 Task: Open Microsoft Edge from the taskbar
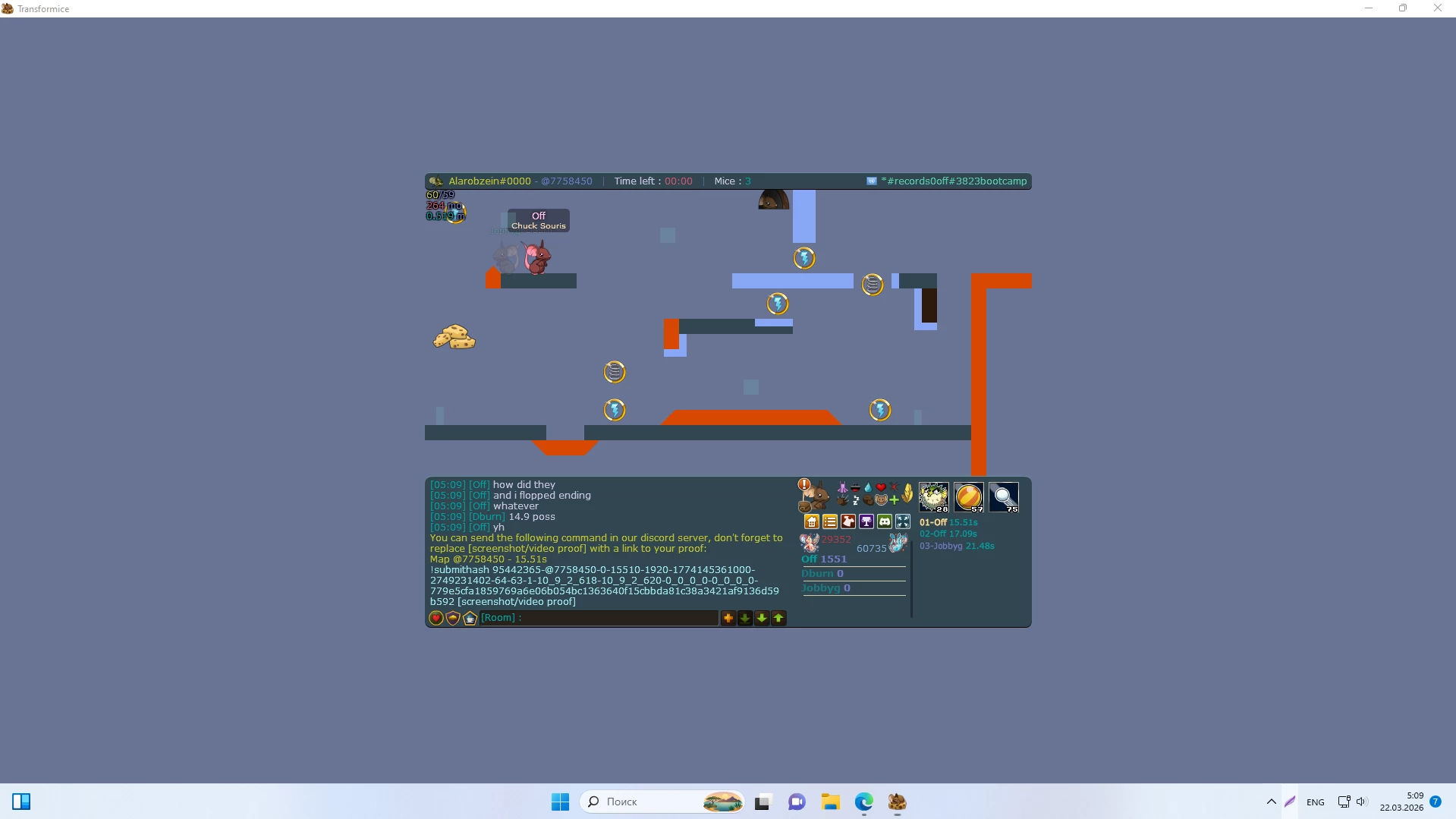click(864, 802)
